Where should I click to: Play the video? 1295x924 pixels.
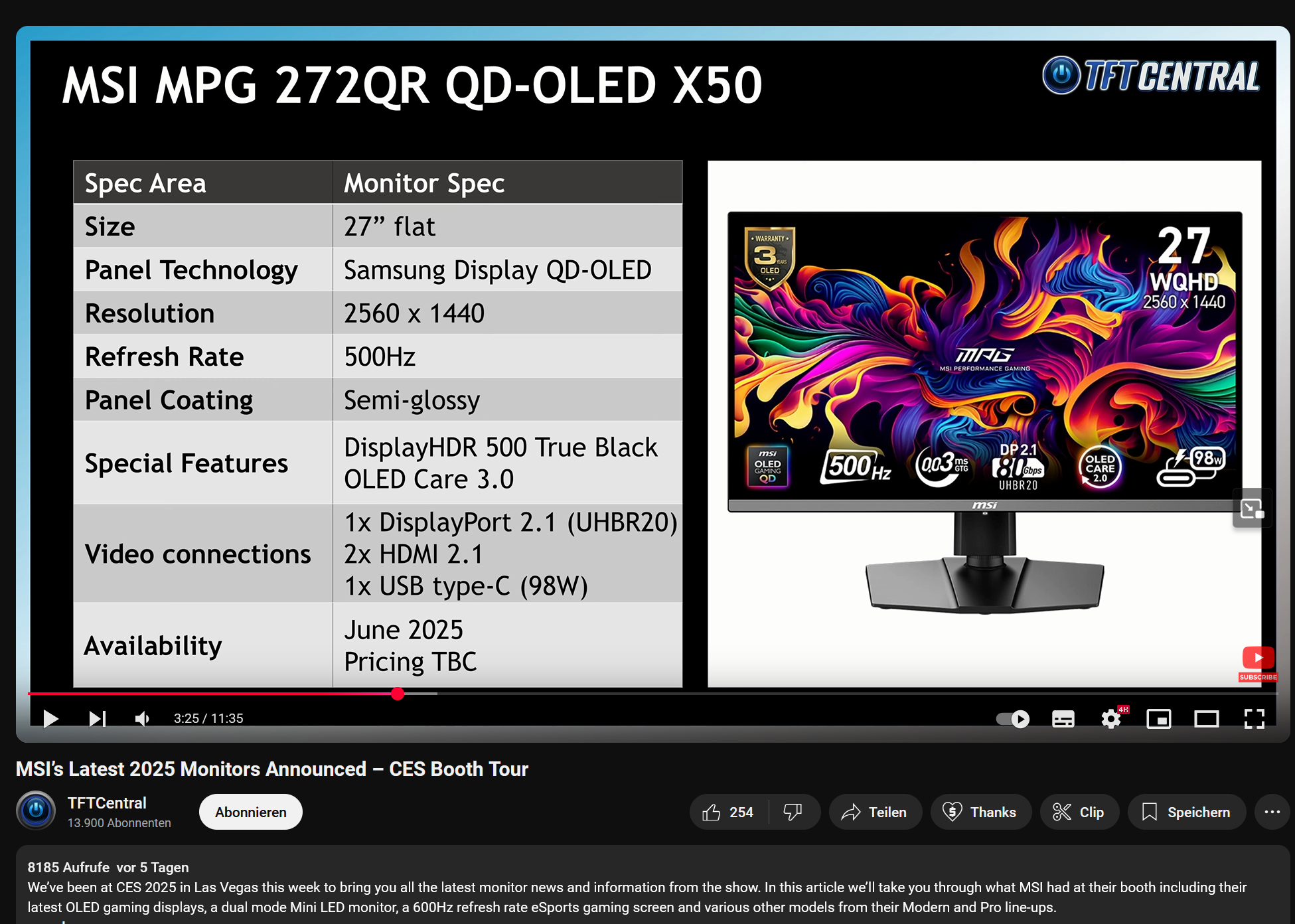(x=50, y=718)
